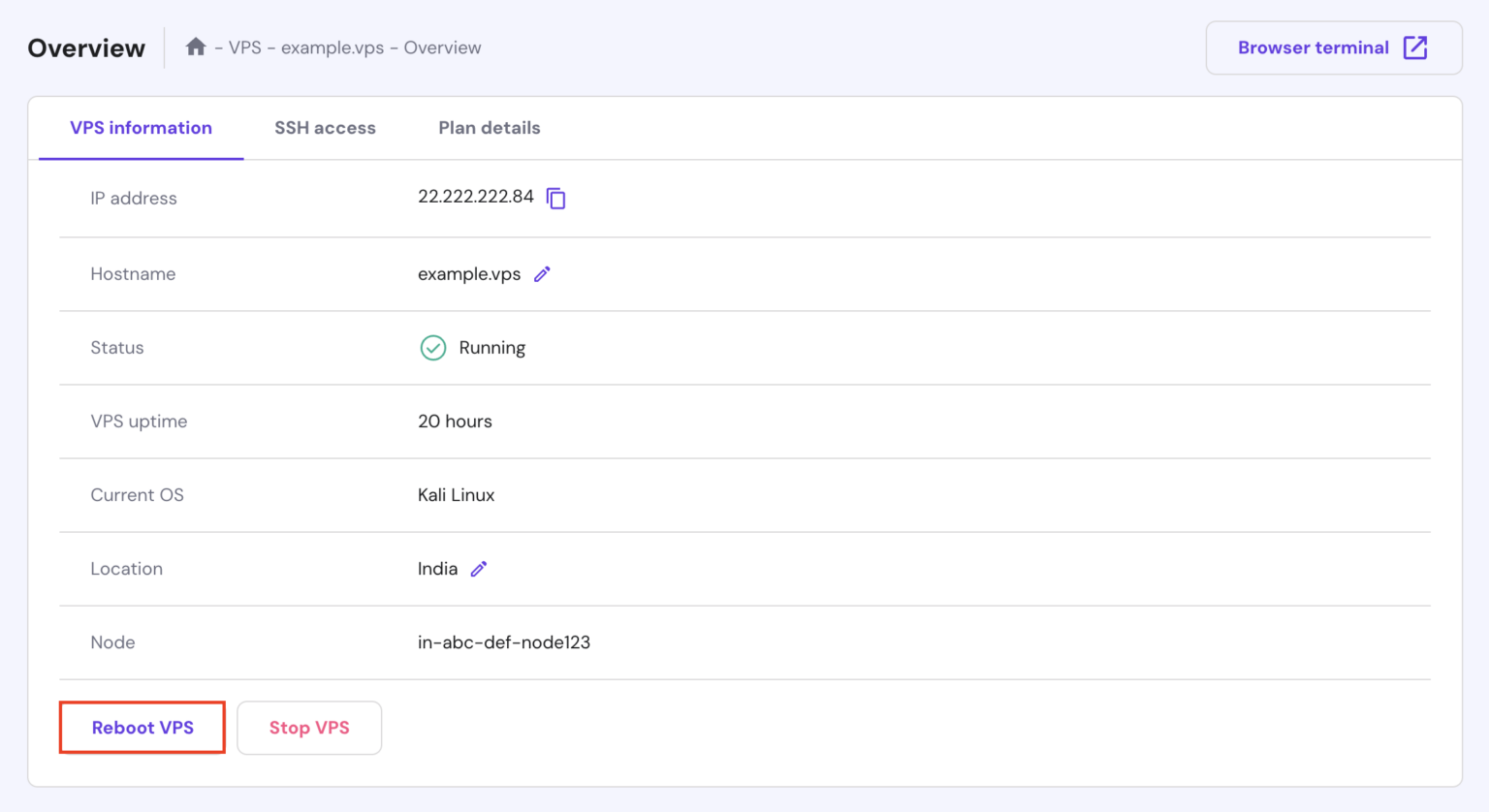
Task: Go to VPS in the breadcrumb
Action: (245, 47)
